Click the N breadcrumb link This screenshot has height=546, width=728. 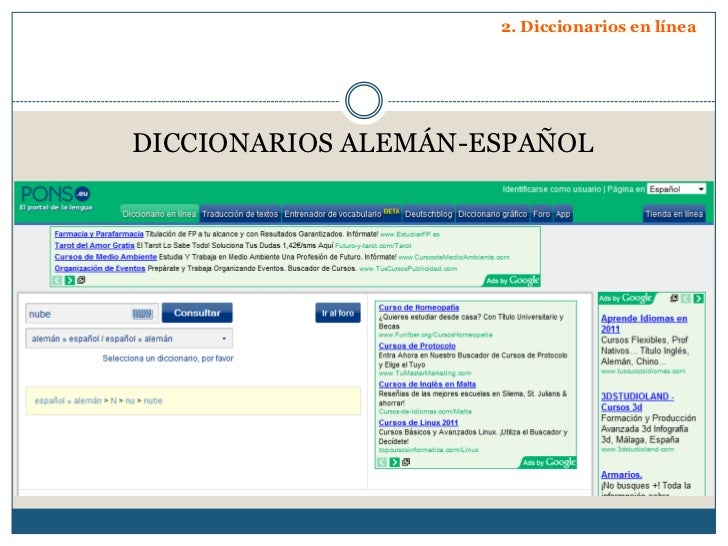[113, 401]
